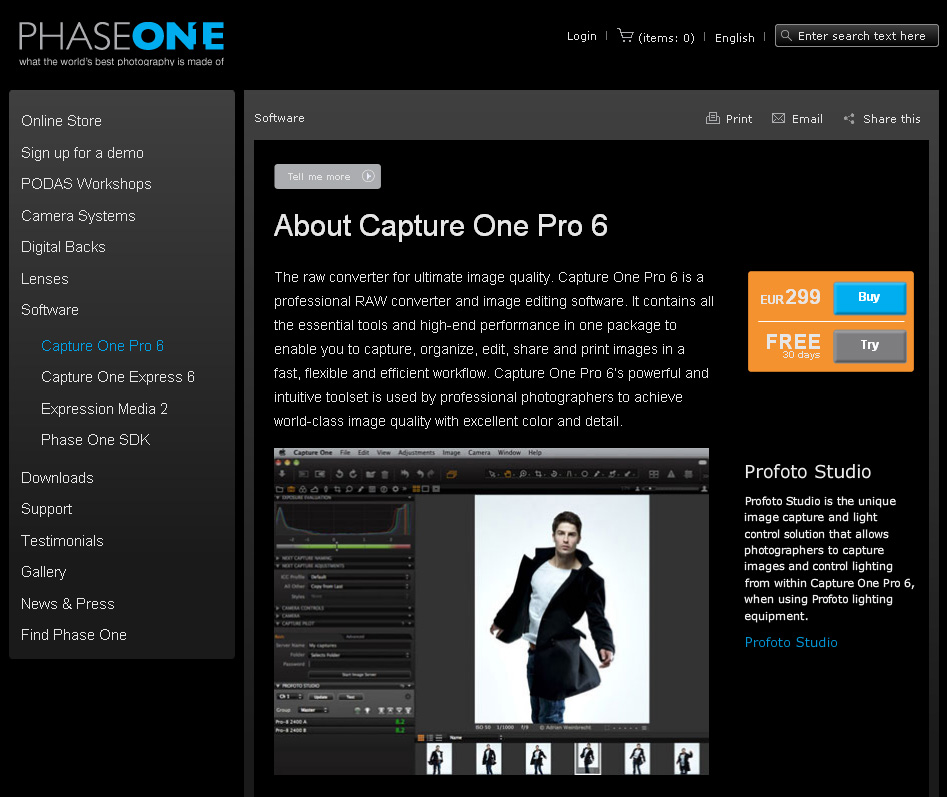947x797 pixels.
Task: Click the blue Buy button
Action: pos(869,298)
